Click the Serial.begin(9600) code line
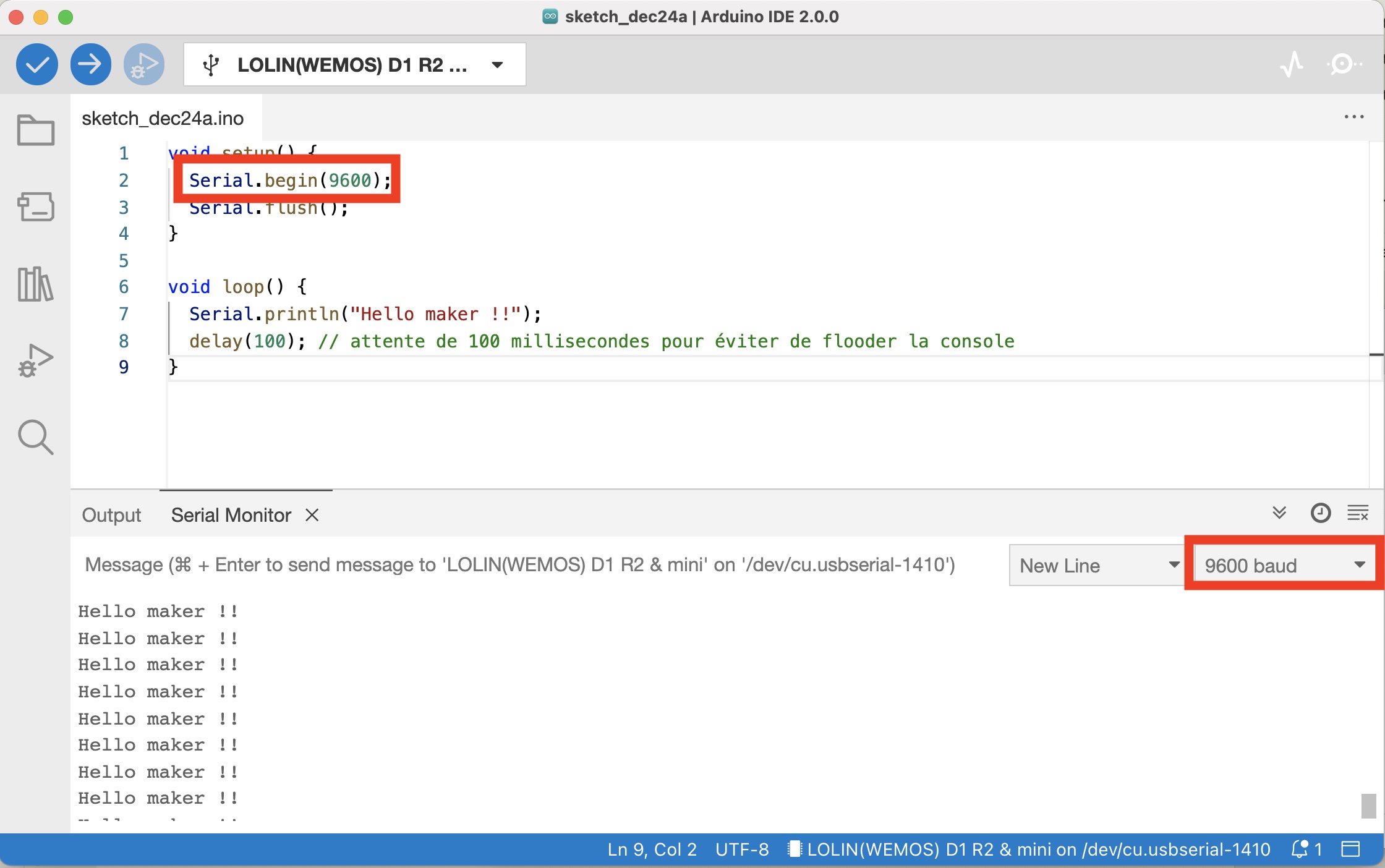 (x=290, y=180)
